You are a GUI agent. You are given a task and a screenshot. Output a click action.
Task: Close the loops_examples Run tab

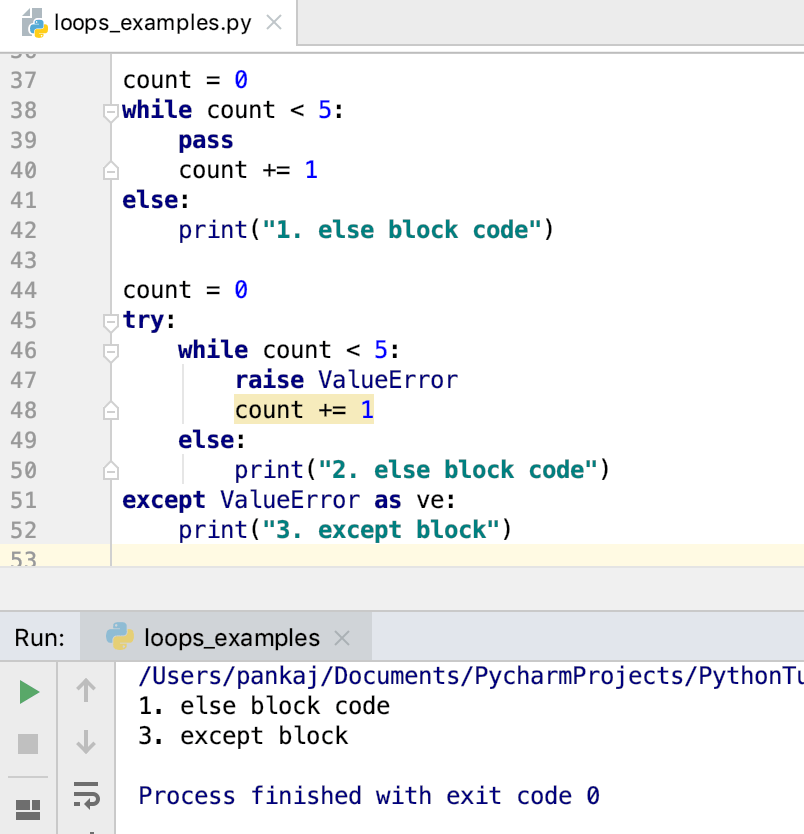click(342, 635)
